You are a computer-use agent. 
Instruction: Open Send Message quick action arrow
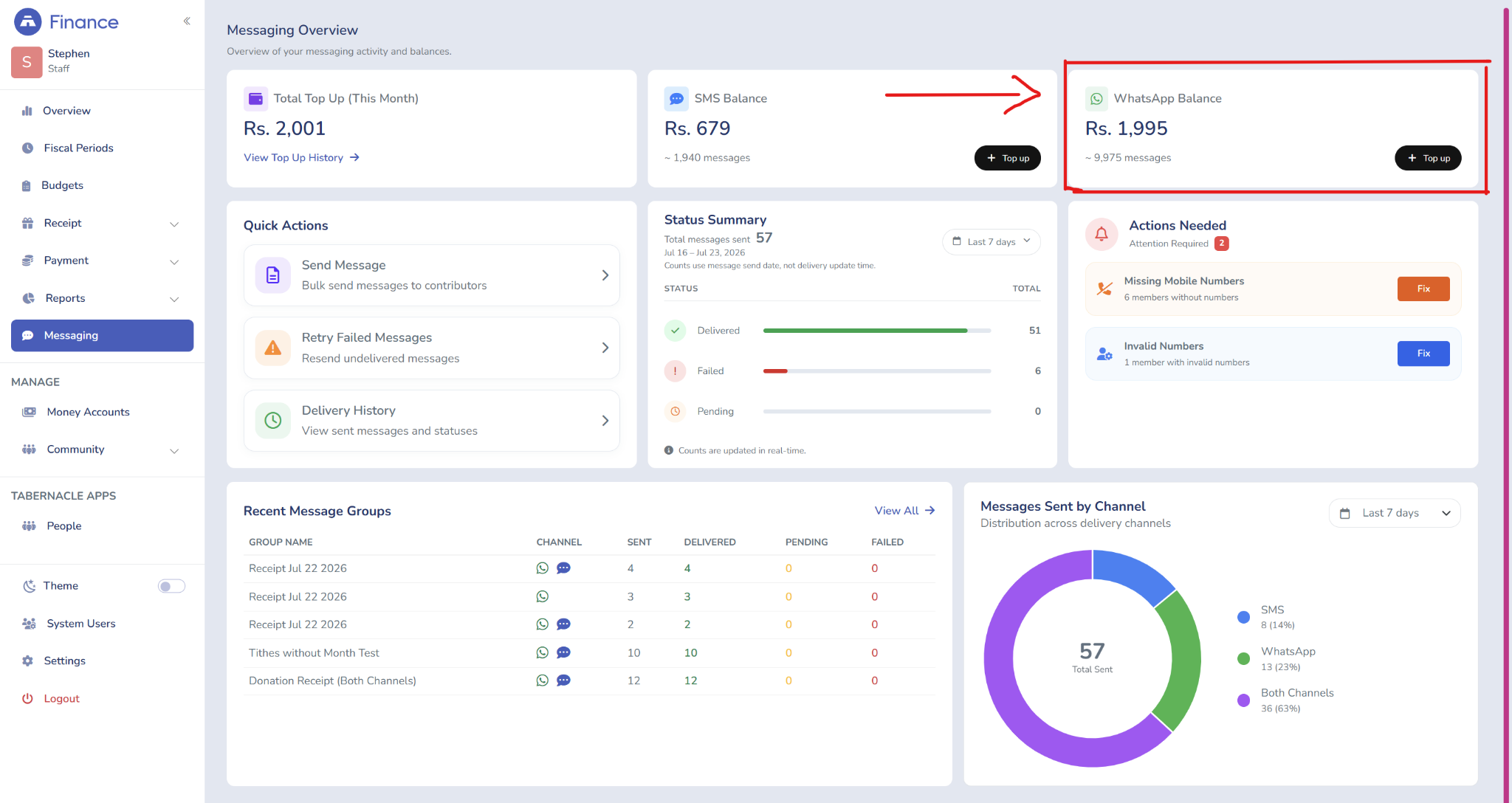tap(605, 275)
